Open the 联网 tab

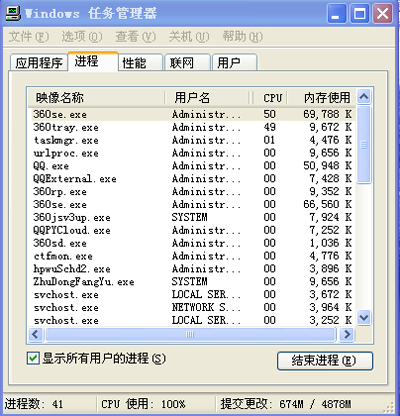point(187,63)
